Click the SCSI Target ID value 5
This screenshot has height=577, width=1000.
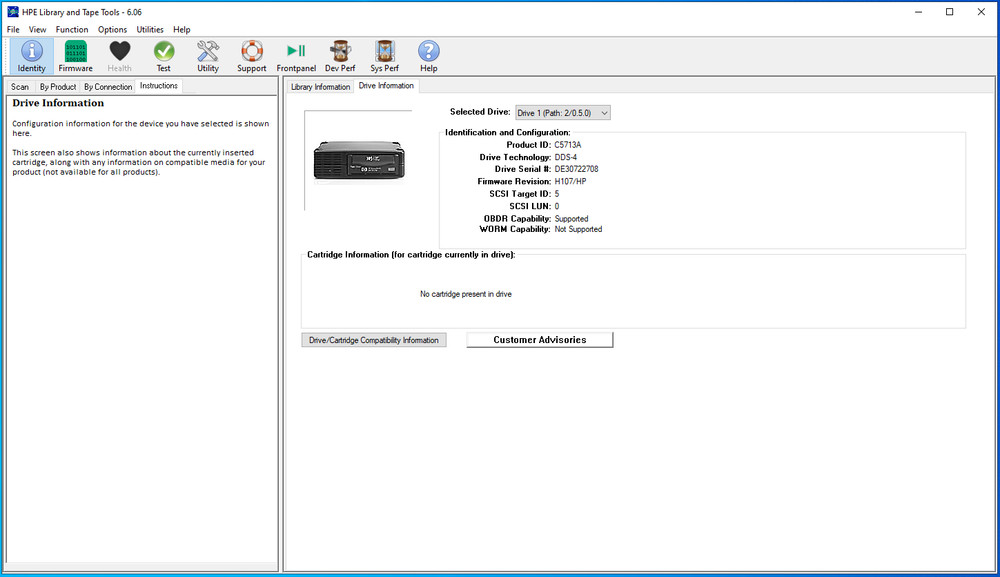(x=557, y=194)
